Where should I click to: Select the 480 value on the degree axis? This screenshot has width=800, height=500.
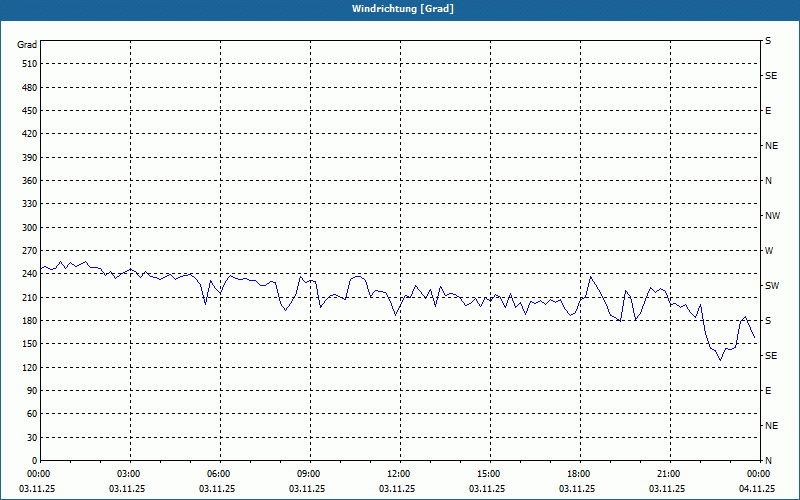tap(30, 88)
